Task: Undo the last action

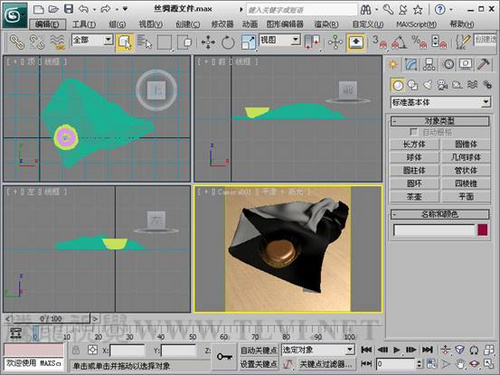Action: 84,9
